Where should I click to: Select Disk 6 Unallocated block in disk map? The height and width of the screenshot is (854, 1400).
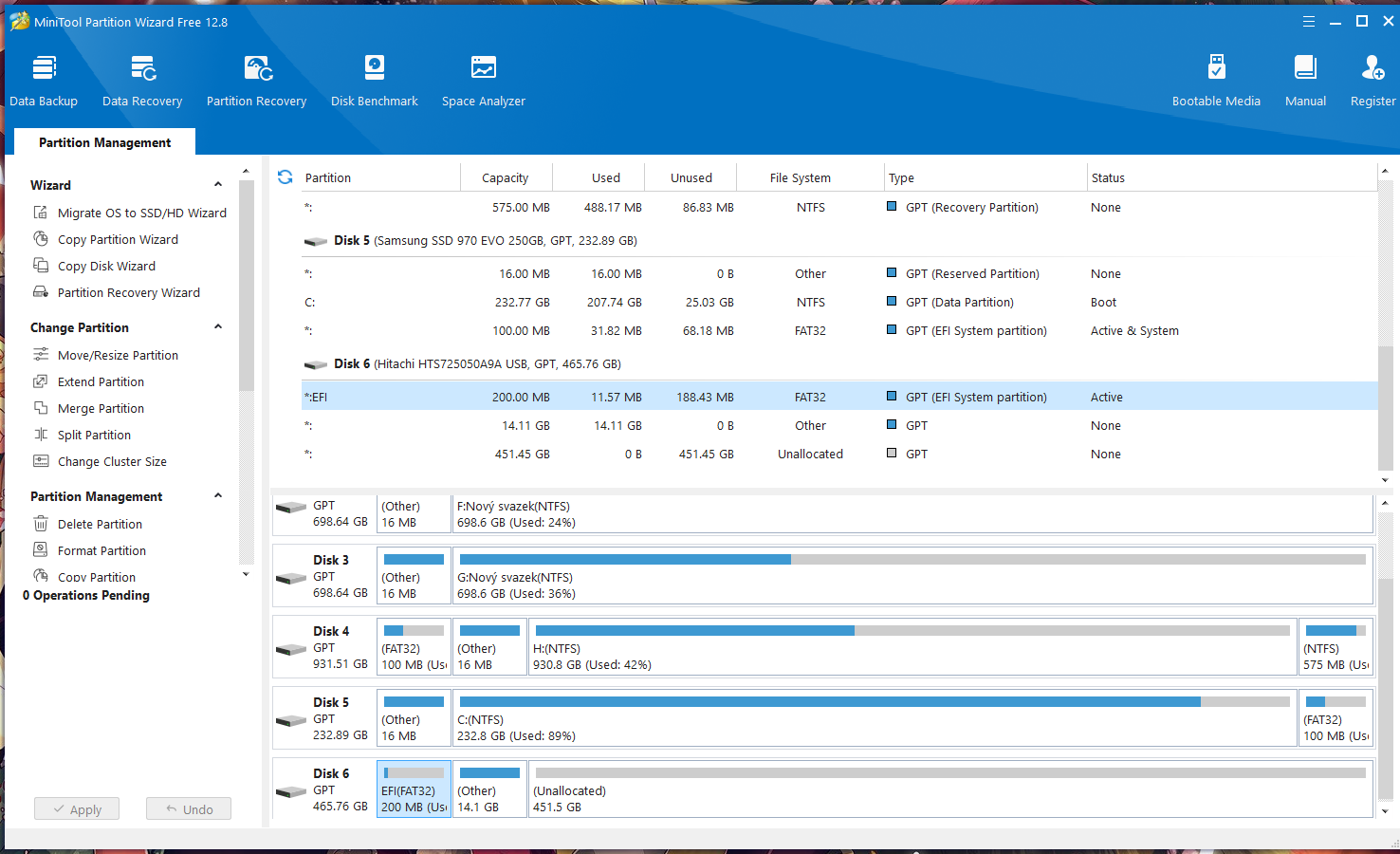tap(949, 789)
